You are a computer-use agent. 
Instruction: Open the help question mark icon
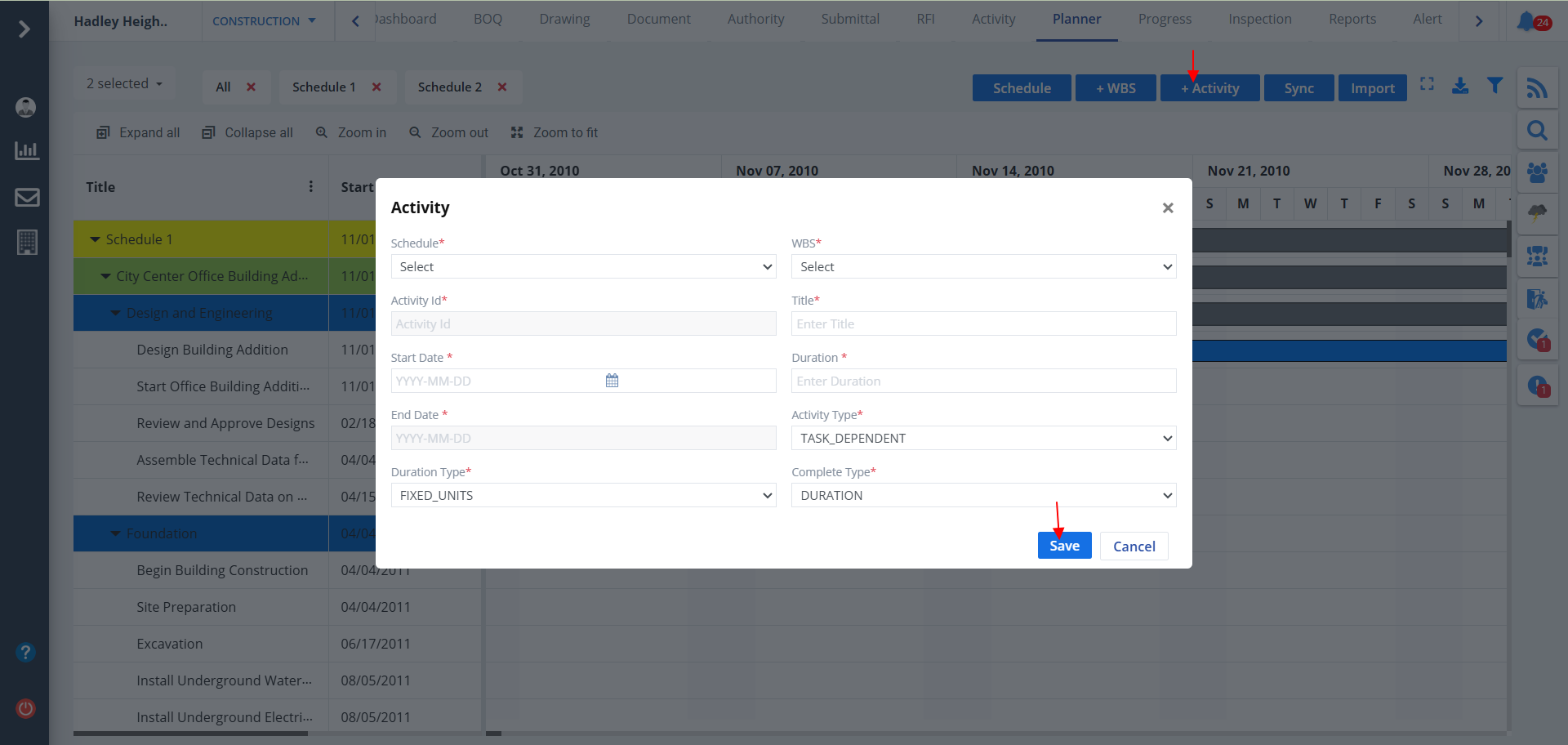[26, 652]
